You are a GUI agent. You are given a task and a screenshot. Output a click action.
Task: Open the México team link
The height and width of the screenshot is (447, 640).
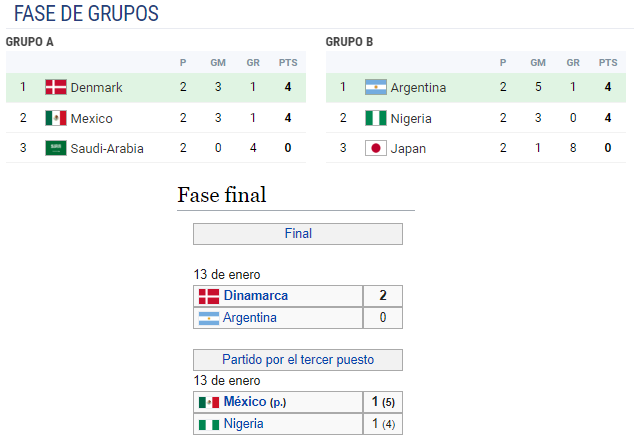(245, 402)
